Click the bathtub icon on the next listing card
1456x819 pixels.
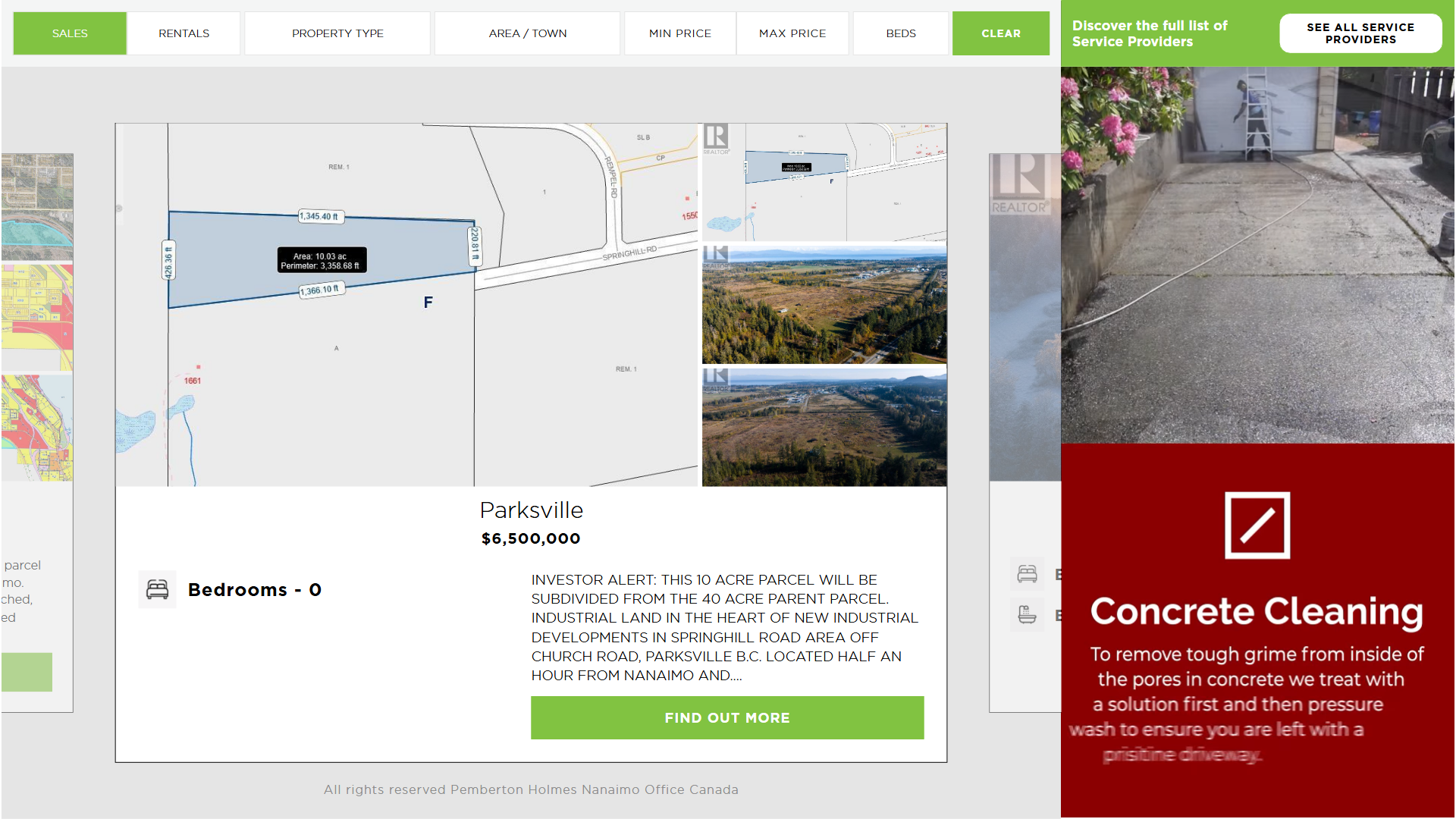coord(1027,615)
